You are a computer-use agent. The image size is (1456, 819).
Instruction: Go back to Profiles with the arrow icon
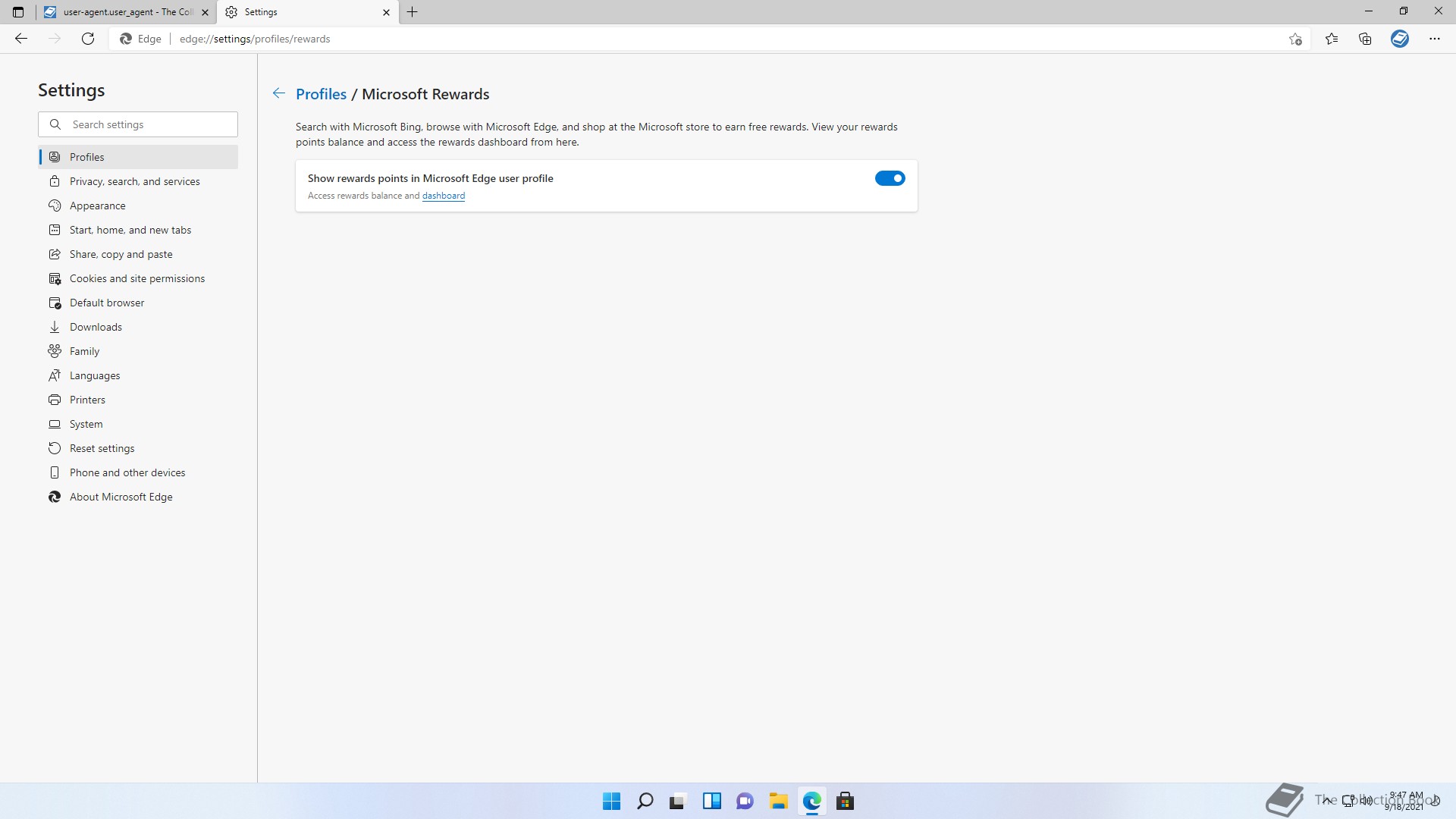click(279, 93)
